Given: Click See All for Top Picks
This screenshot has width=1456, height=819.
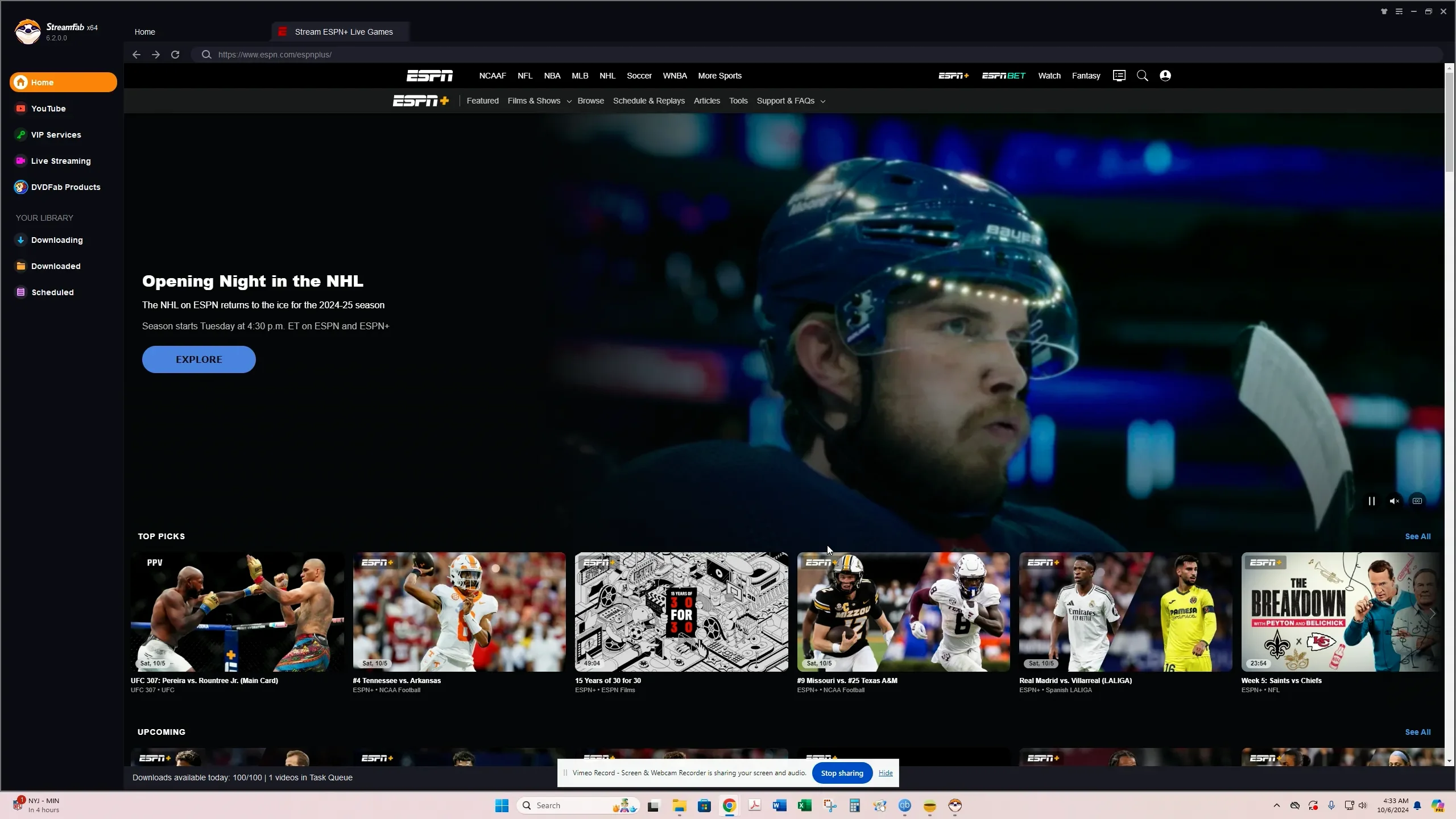Looking at the screenshot, I should pyautogui.click(x=1418, y=536).
